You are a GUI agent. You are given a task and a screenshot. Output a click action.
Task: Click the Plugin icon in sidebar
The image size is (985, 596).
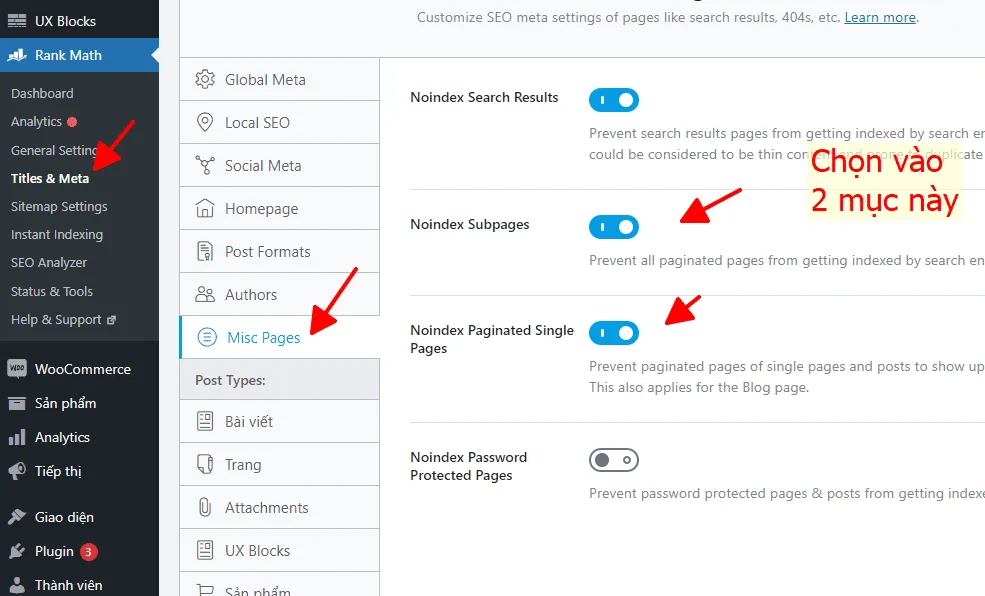17,551
